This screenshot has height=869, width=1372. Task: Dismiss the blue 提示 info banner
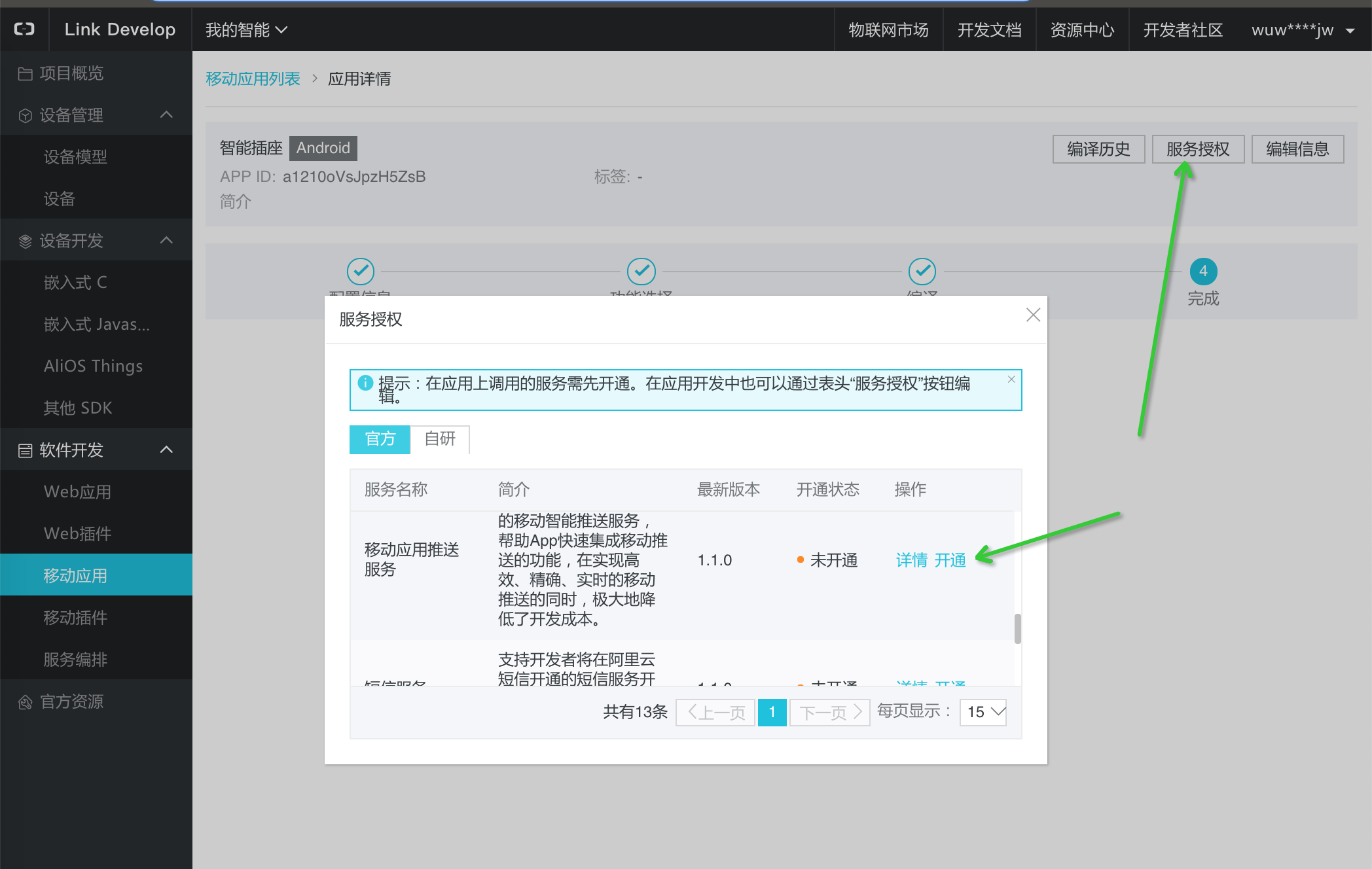coord(1011,380)
